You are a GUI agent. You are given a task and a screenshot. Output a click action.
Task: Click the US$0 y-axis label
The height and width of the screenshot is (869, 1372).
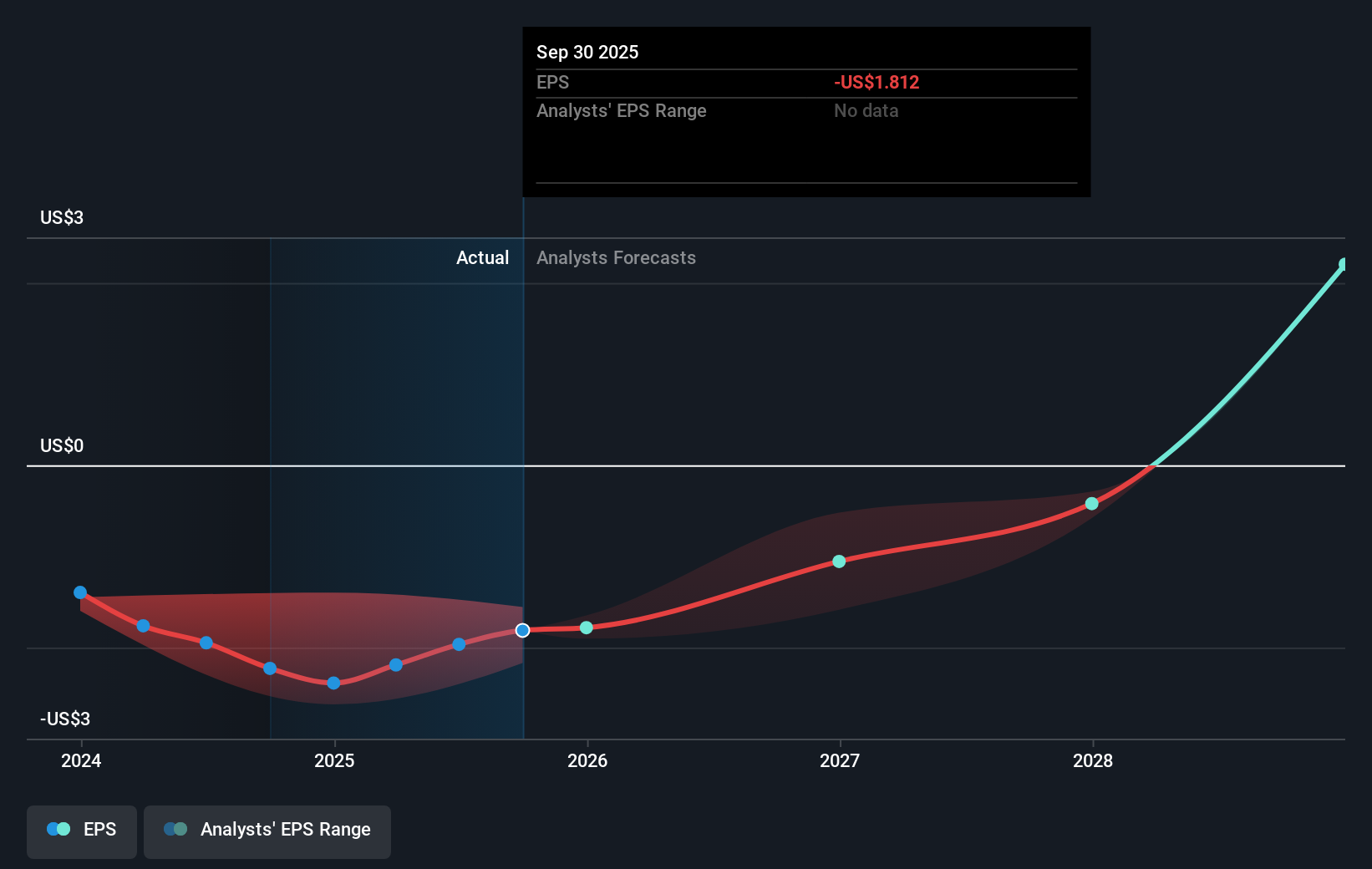(x=62, y=446)
